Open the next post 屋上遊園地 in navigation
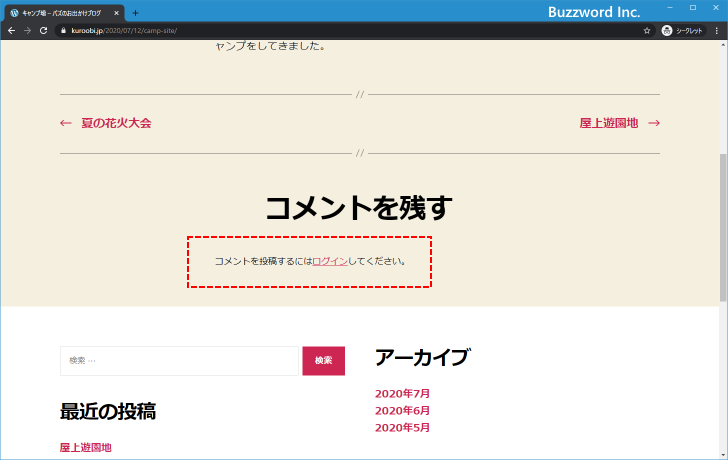 tap(609, 123)
